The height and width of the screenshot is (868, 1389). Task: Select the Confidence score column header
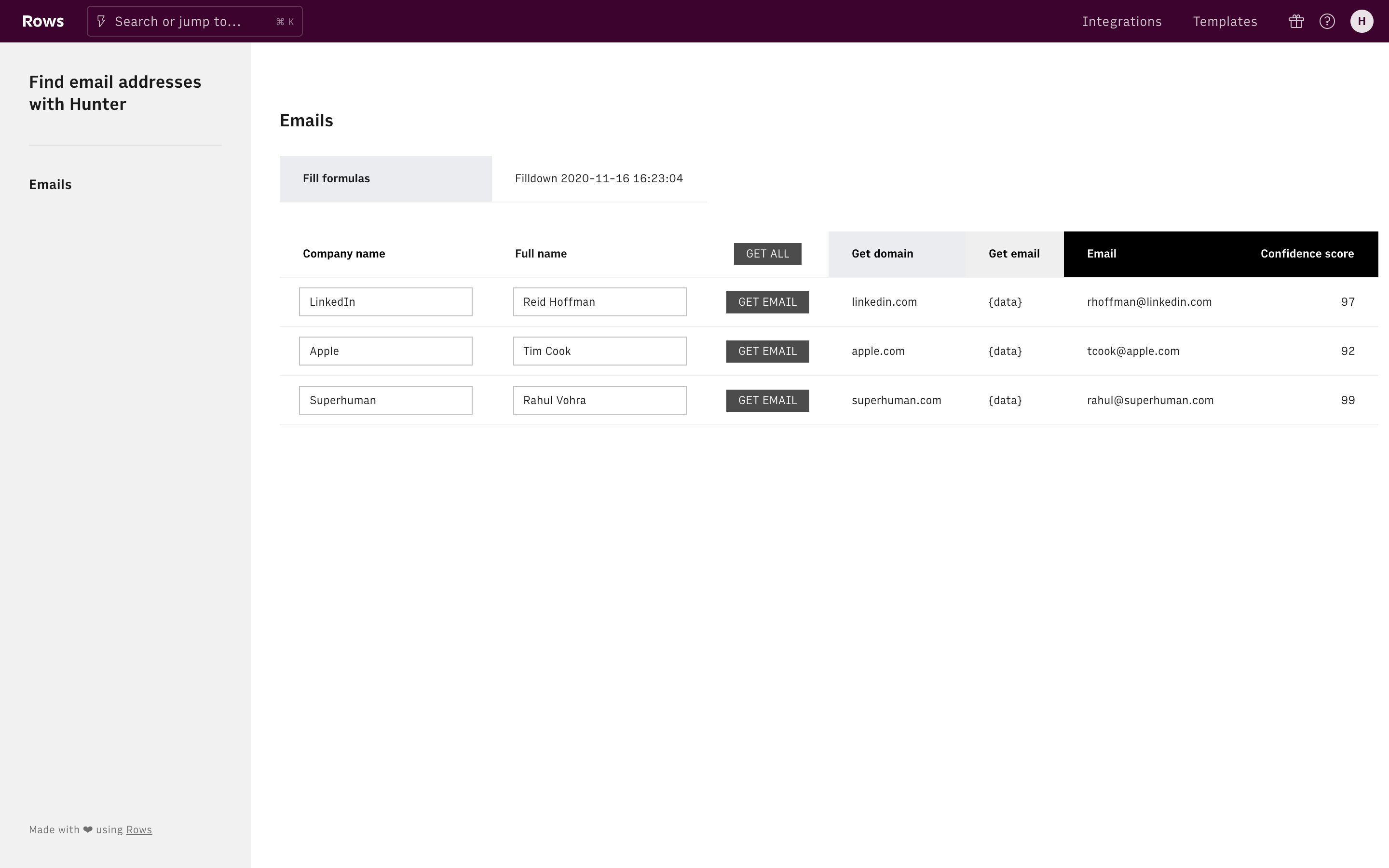[1307, 254]
